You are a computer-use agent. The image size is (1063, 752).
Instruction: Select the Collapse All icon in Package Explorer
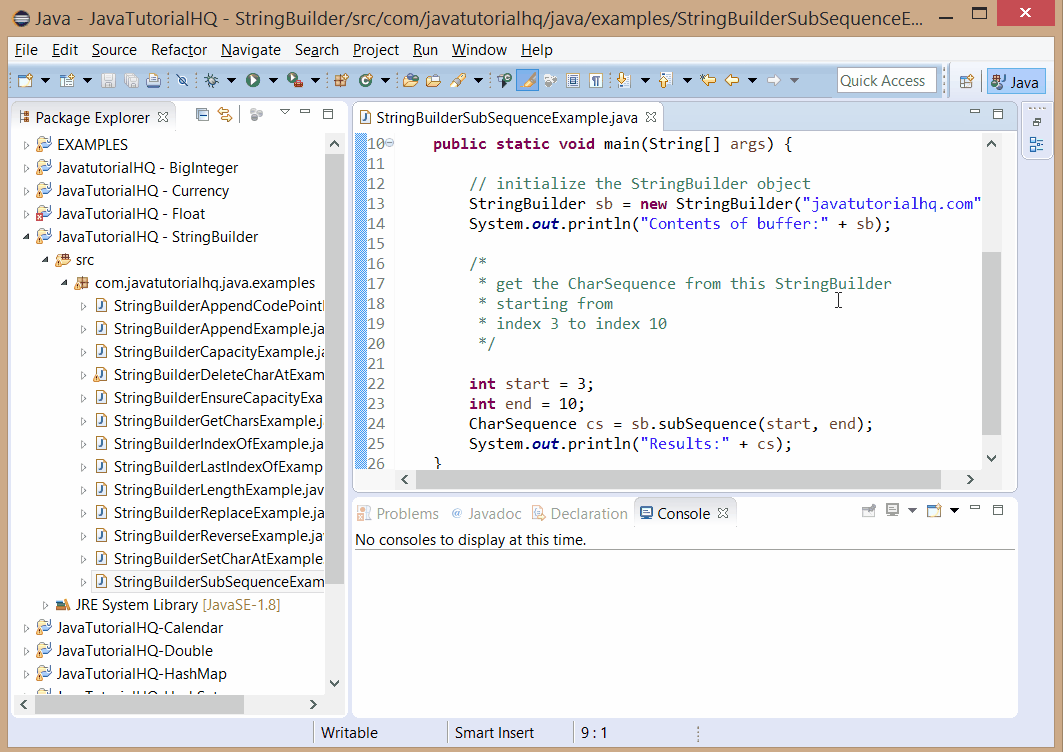pos(203,117)
